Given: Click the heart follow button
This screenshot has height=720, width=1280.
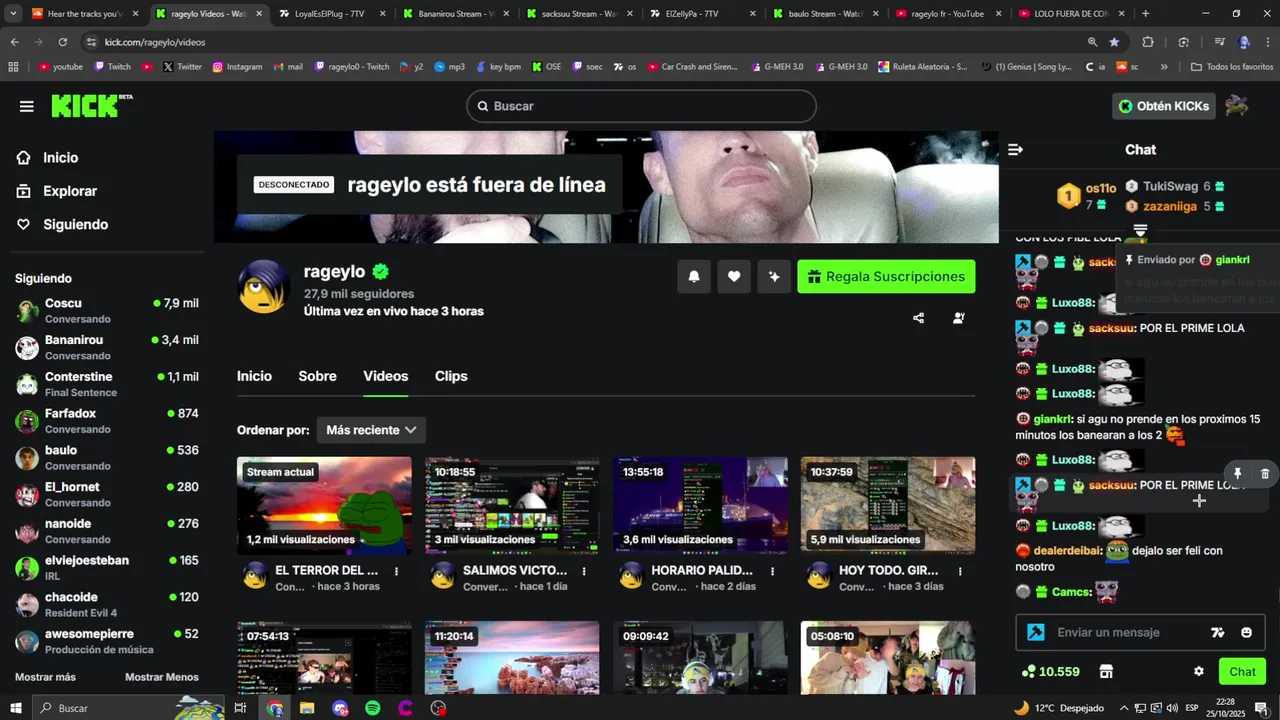Looking at the screenshot, I should 734,277.
